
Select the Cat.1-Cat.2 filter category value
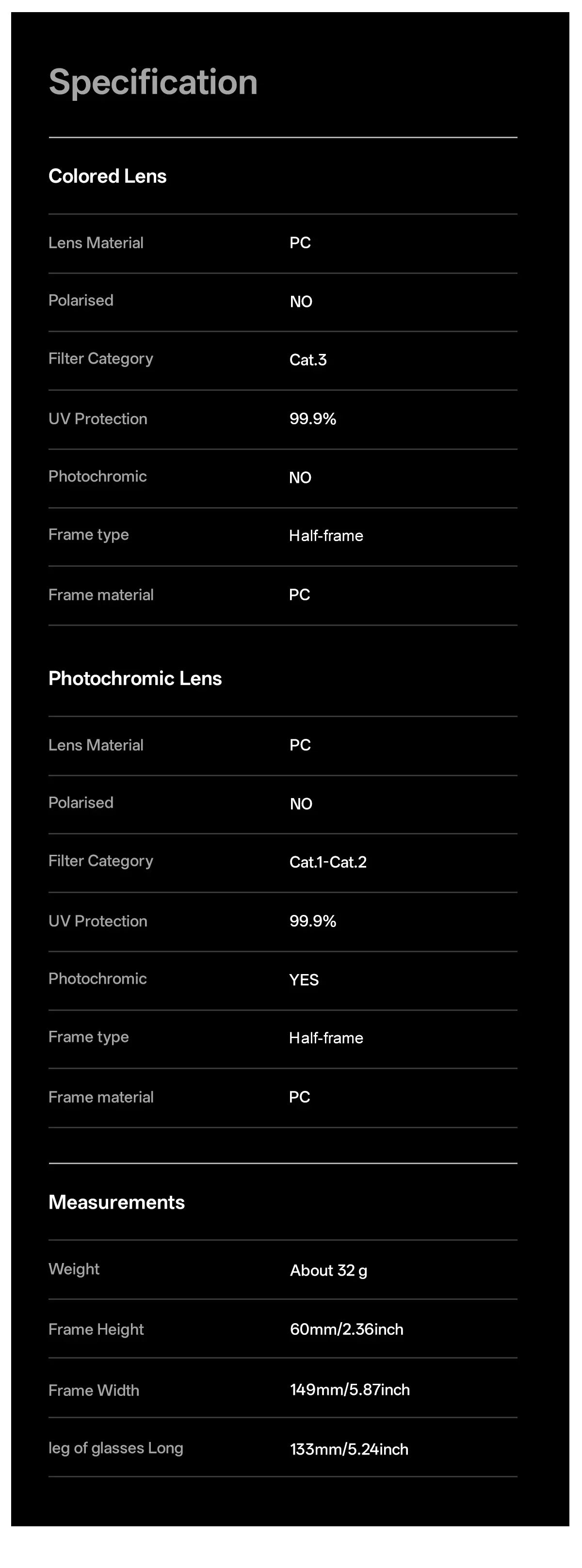[328, 862]
